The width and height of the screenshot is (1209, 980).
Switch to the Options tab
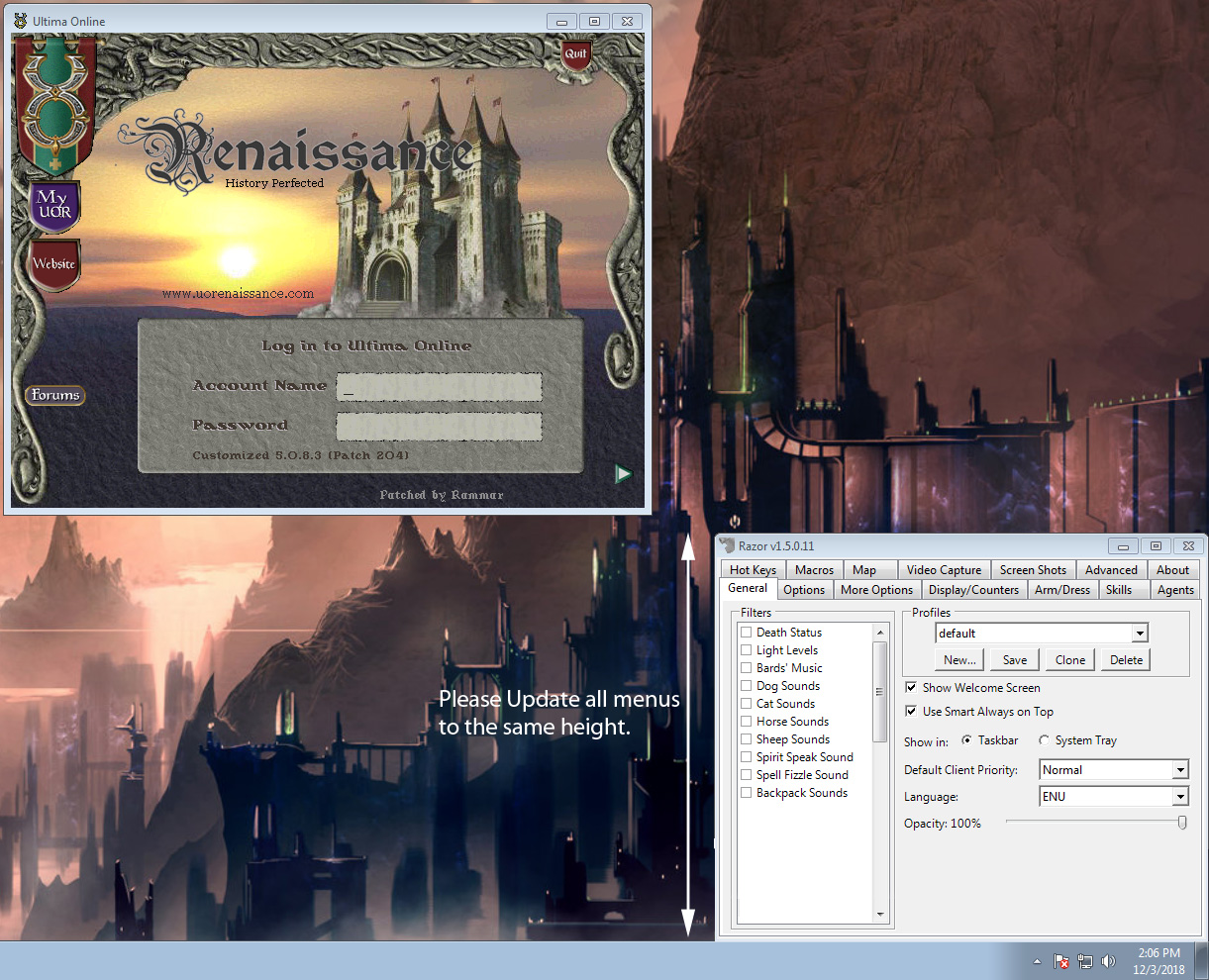[804, 590]
